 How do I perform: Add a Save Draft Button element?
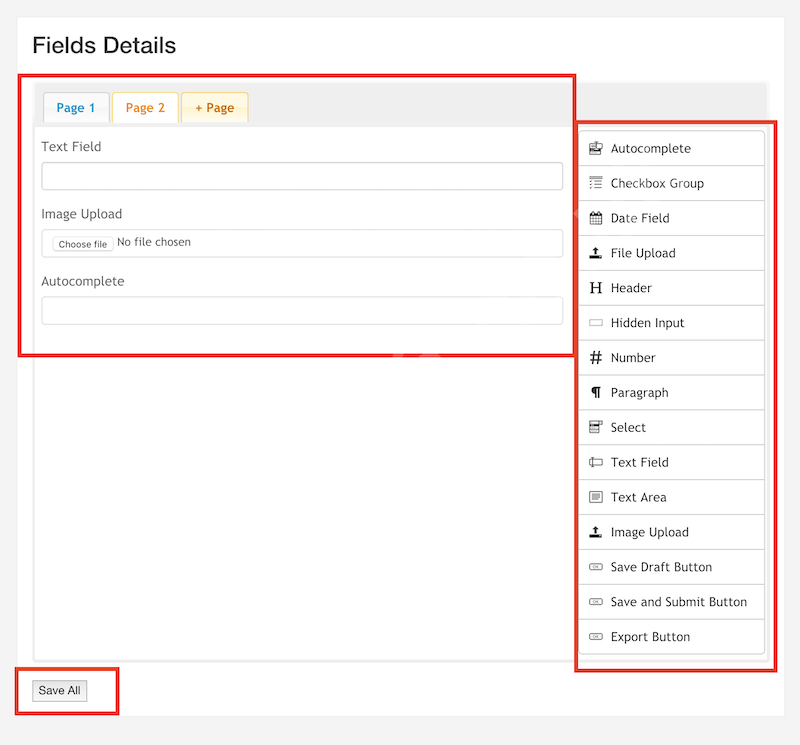[671, 567]
